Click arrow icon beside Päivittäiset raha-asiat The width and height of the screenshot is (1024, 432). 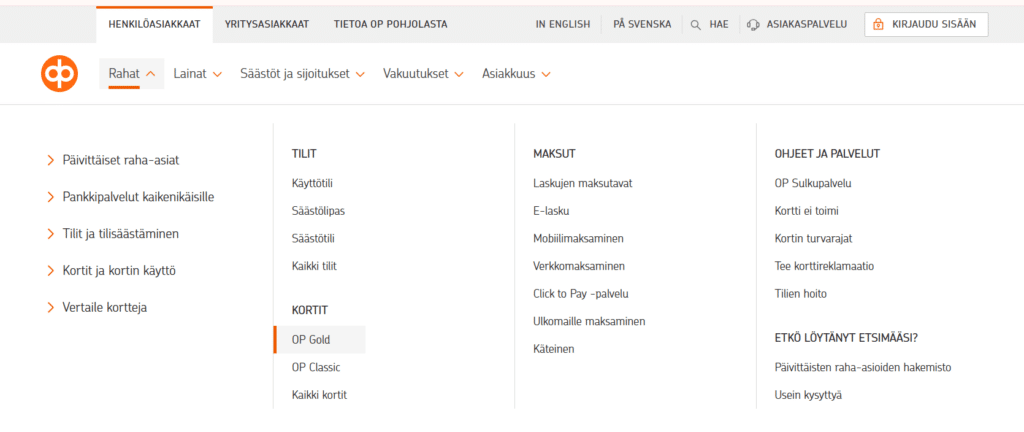point(51,160)
